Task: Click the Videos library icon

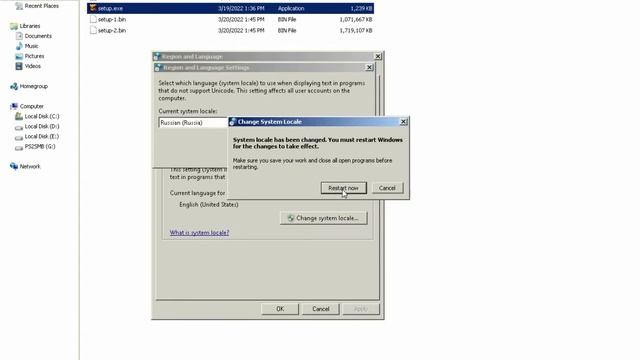Action: tap(19, 66)
